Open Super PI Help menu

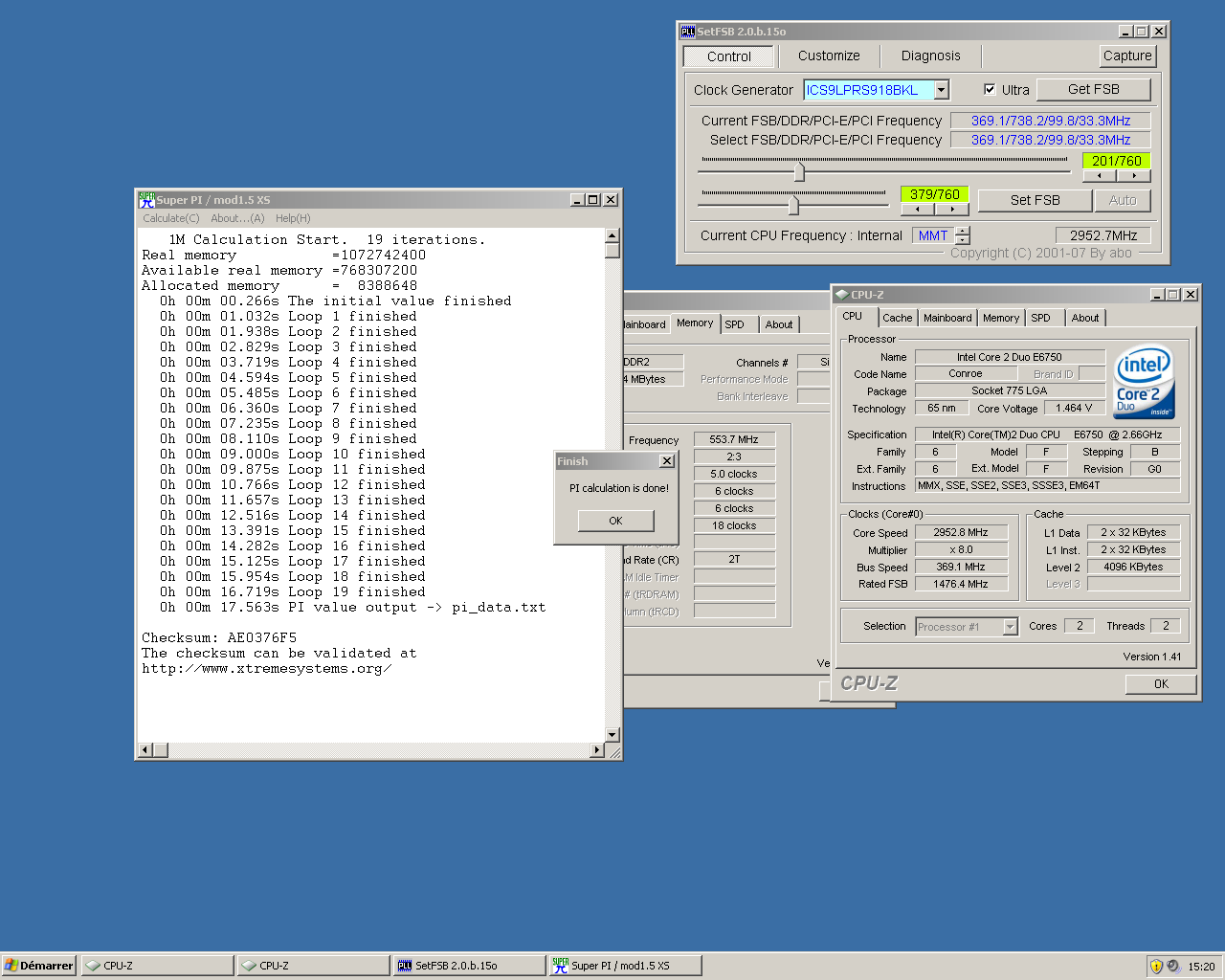click(293, 218)
